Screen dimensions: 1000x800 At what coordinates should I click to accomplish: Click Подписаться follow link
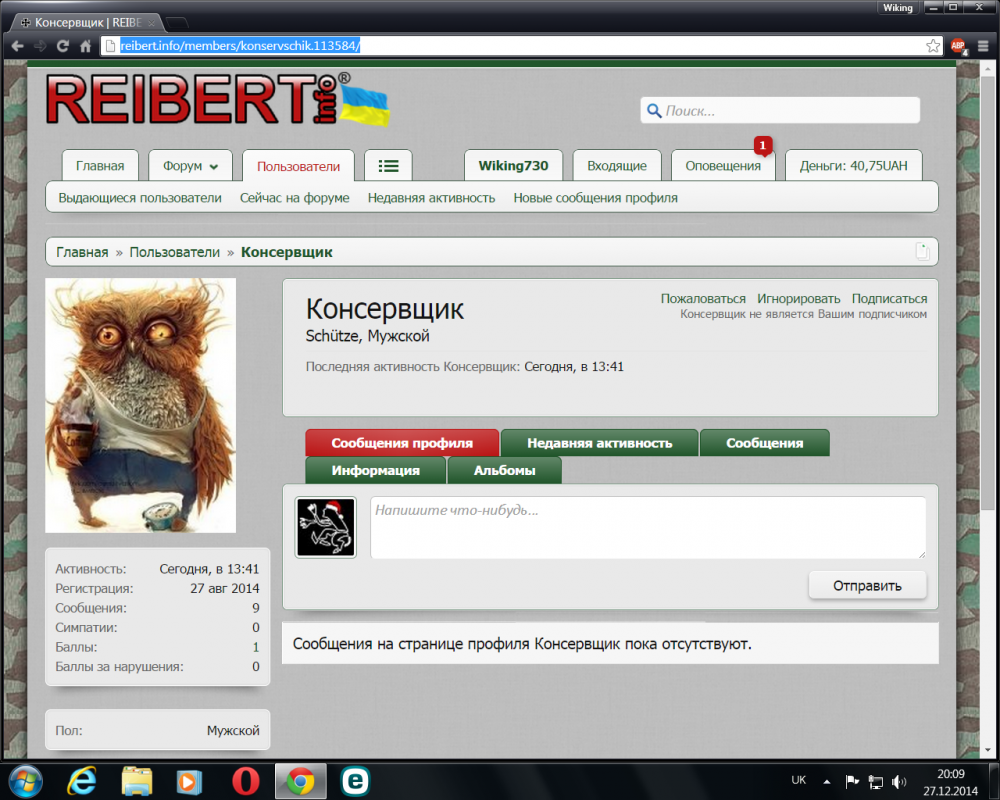(890, 299)
